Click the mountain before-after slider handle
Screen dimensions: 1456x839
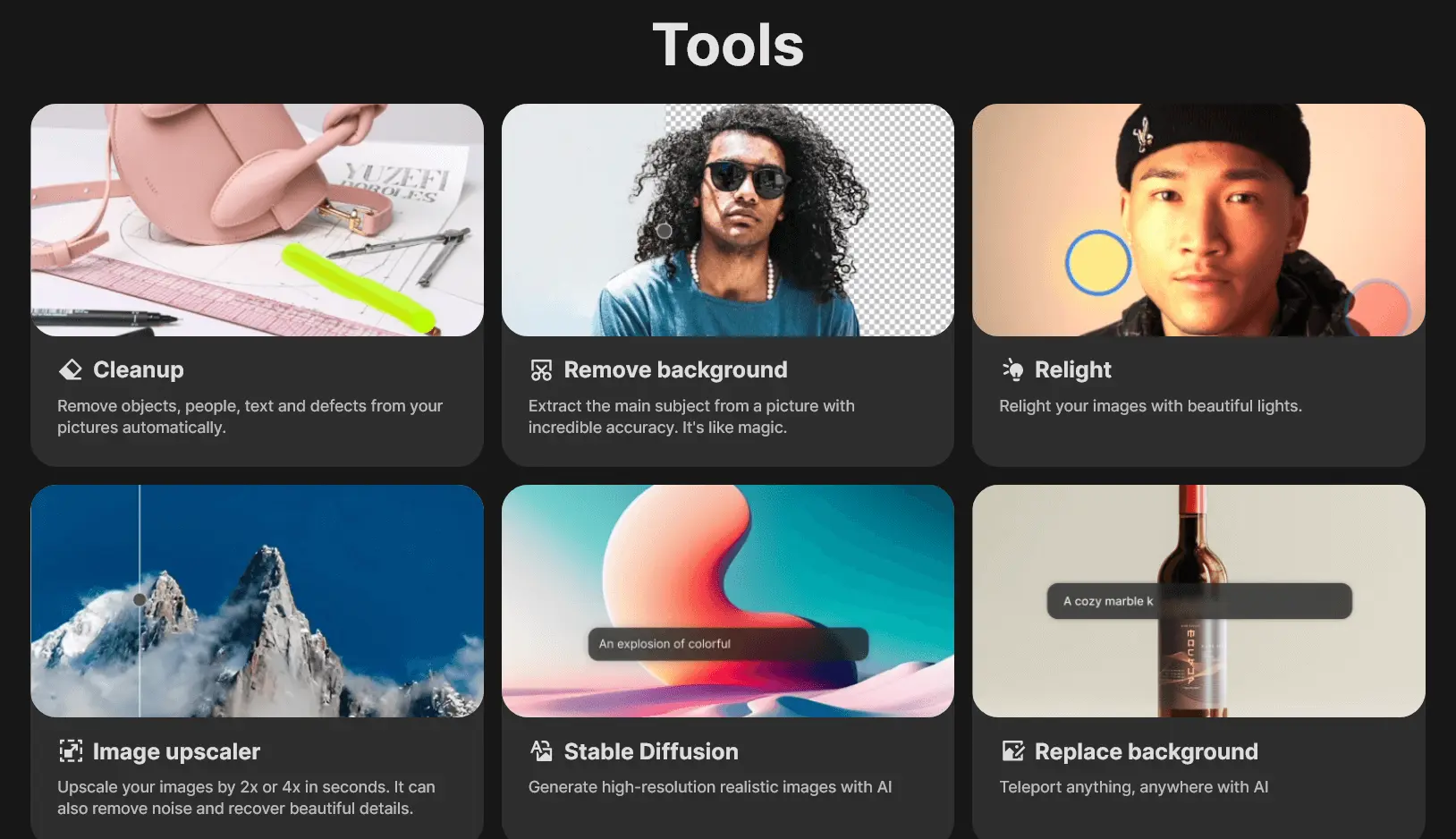140,599
